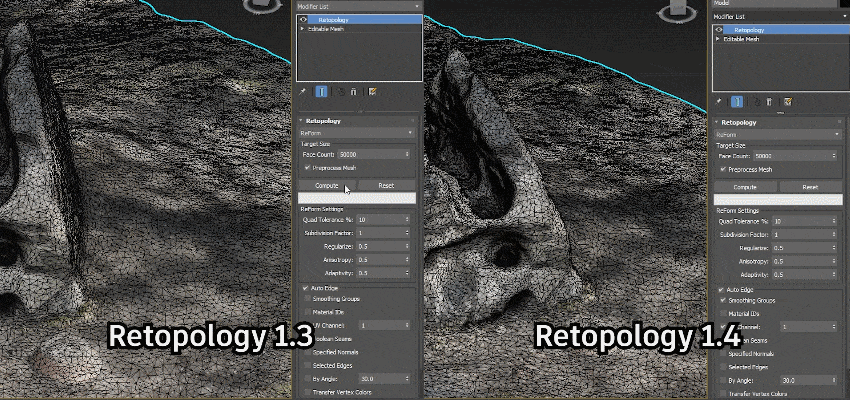850x400 pixels.
Task: Enable By Angle checkbox in the 1.3 panel
Action: pos(308,378)
